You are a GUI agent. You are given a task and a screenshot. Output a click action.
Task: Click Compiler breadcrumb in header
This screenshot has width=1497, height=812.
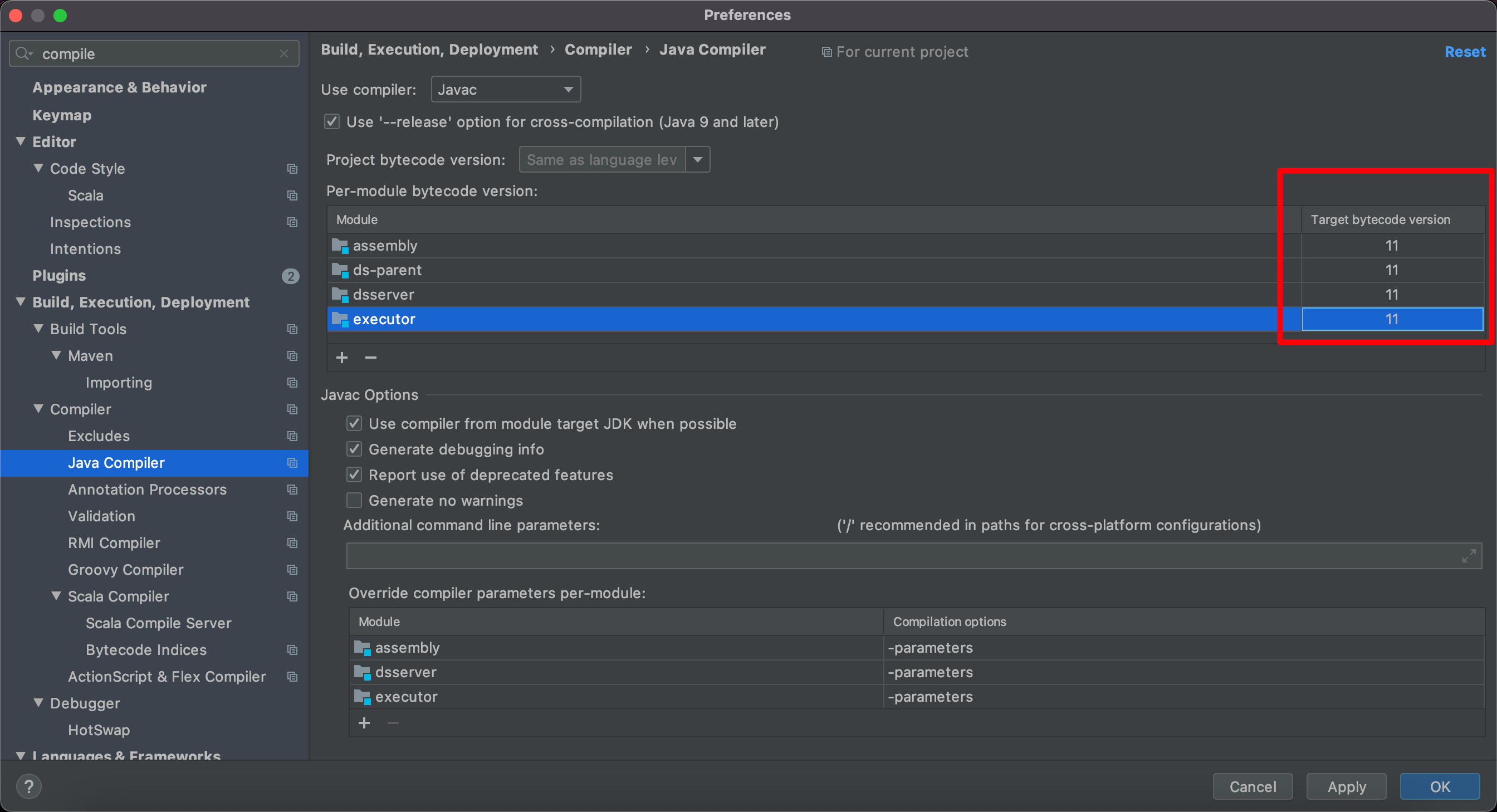pos(598,50)
